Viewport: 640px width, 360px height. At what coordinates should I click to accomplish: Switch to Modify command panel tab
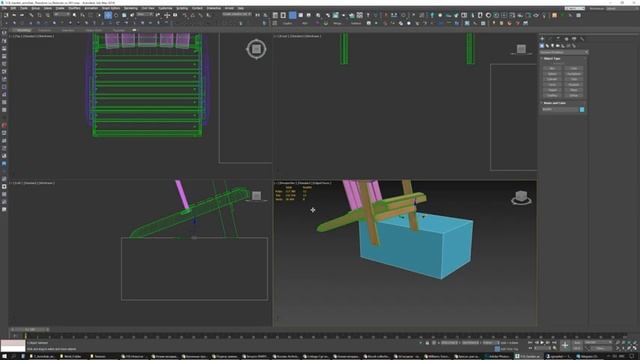pos(550,39)
